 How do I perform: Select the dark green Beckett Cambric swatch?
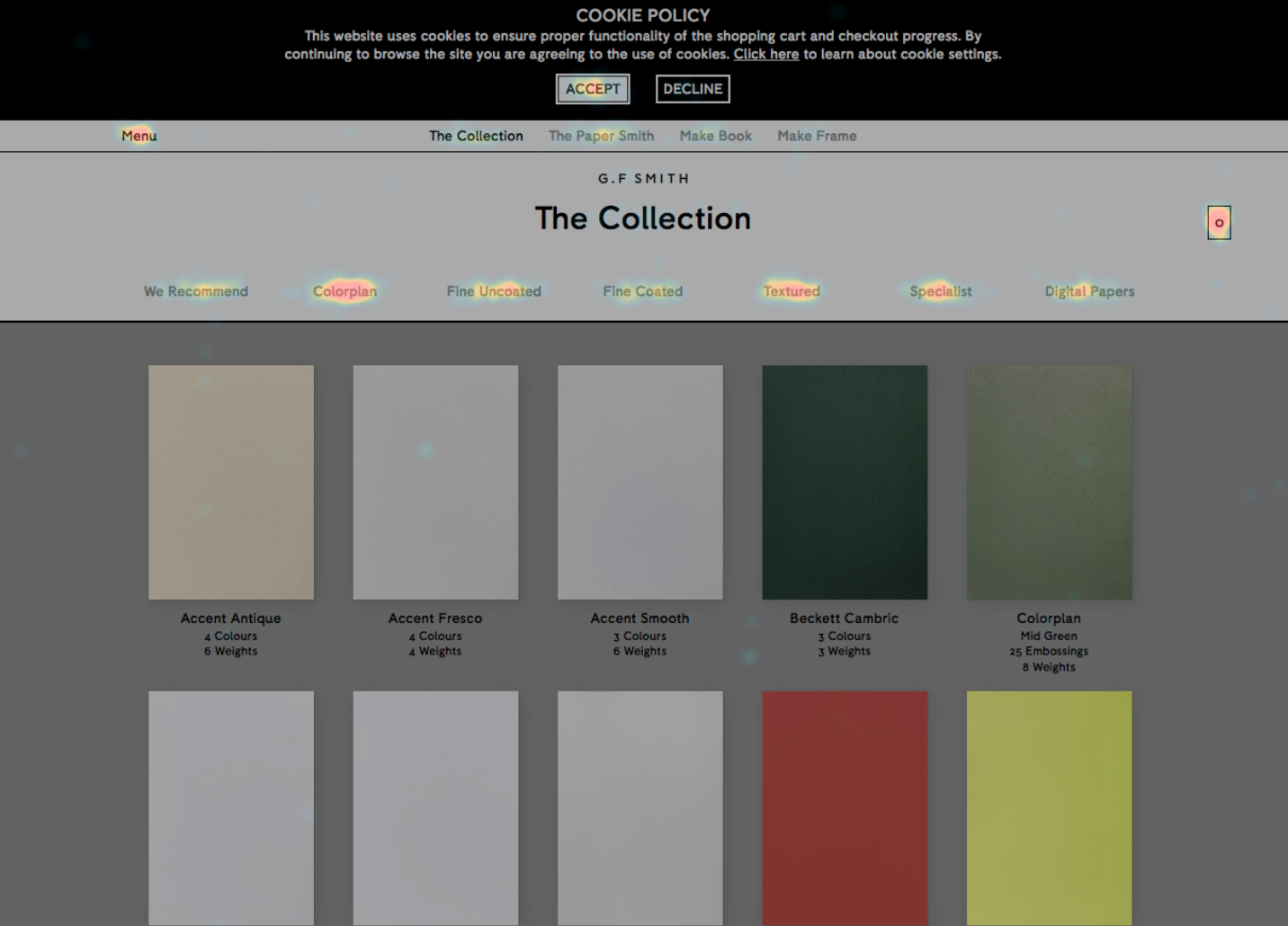[845, 482]
